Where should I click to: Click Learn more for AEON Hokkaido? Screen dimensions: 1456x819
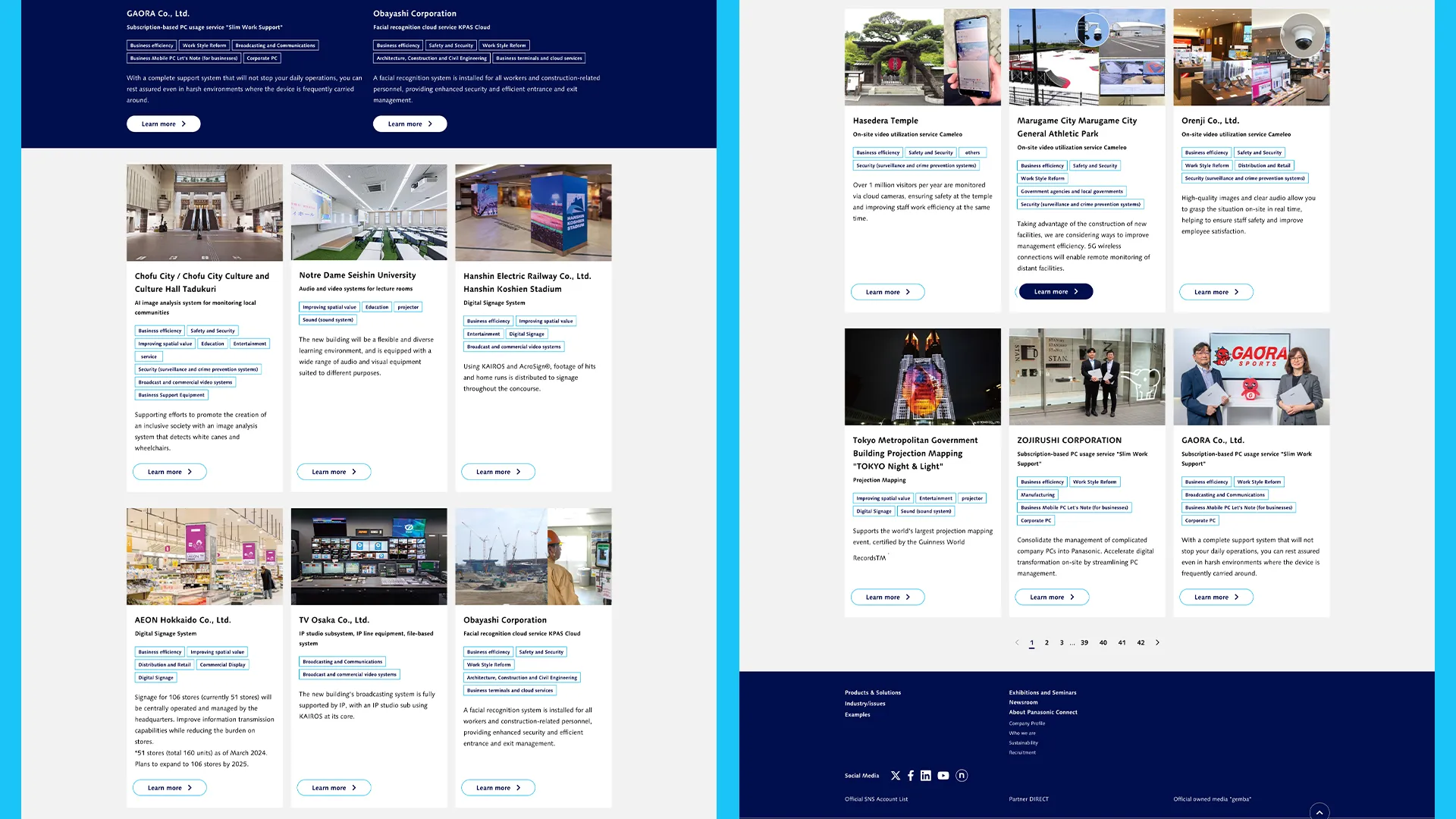(x=170, y=788)
